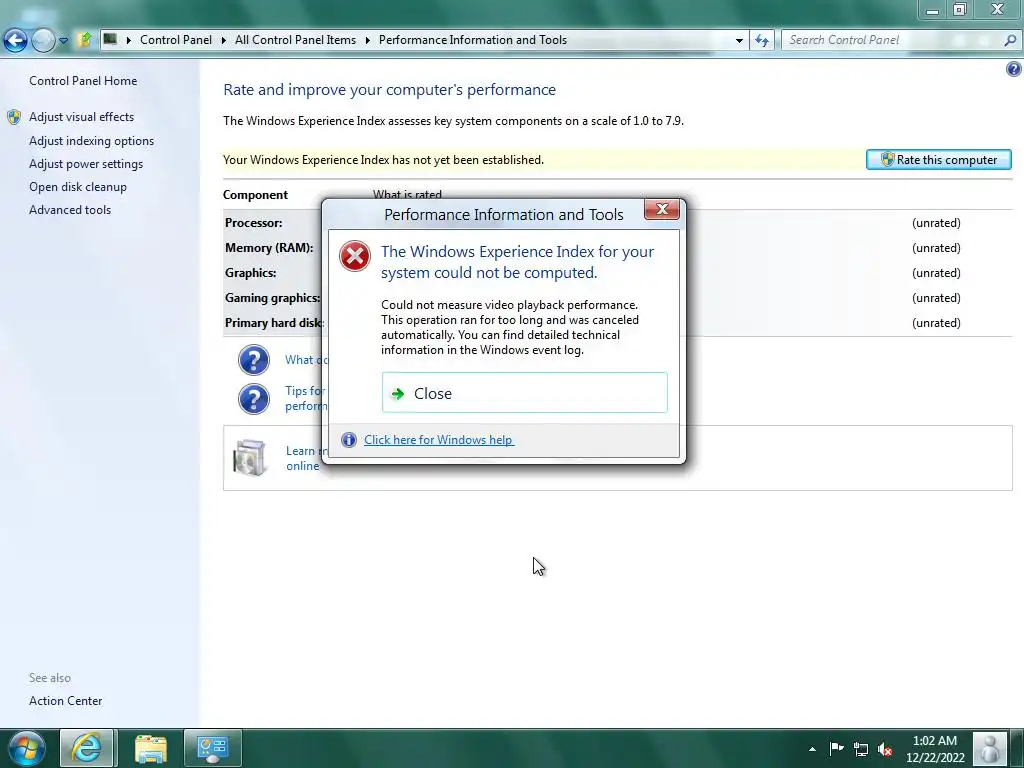Screen dimensions: 1024x768
Task: Select the Processor row label
Action: (253, 223)
